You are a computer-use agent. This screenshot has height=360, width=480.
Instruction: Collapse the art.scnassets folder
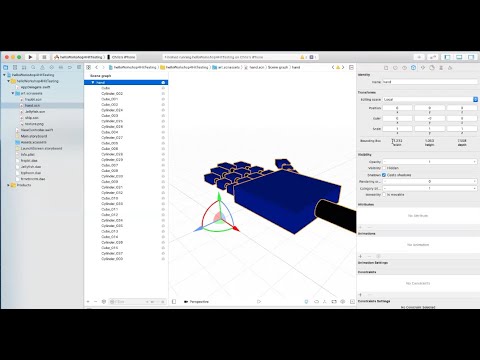pyautogui.click(x=13, y=93)
